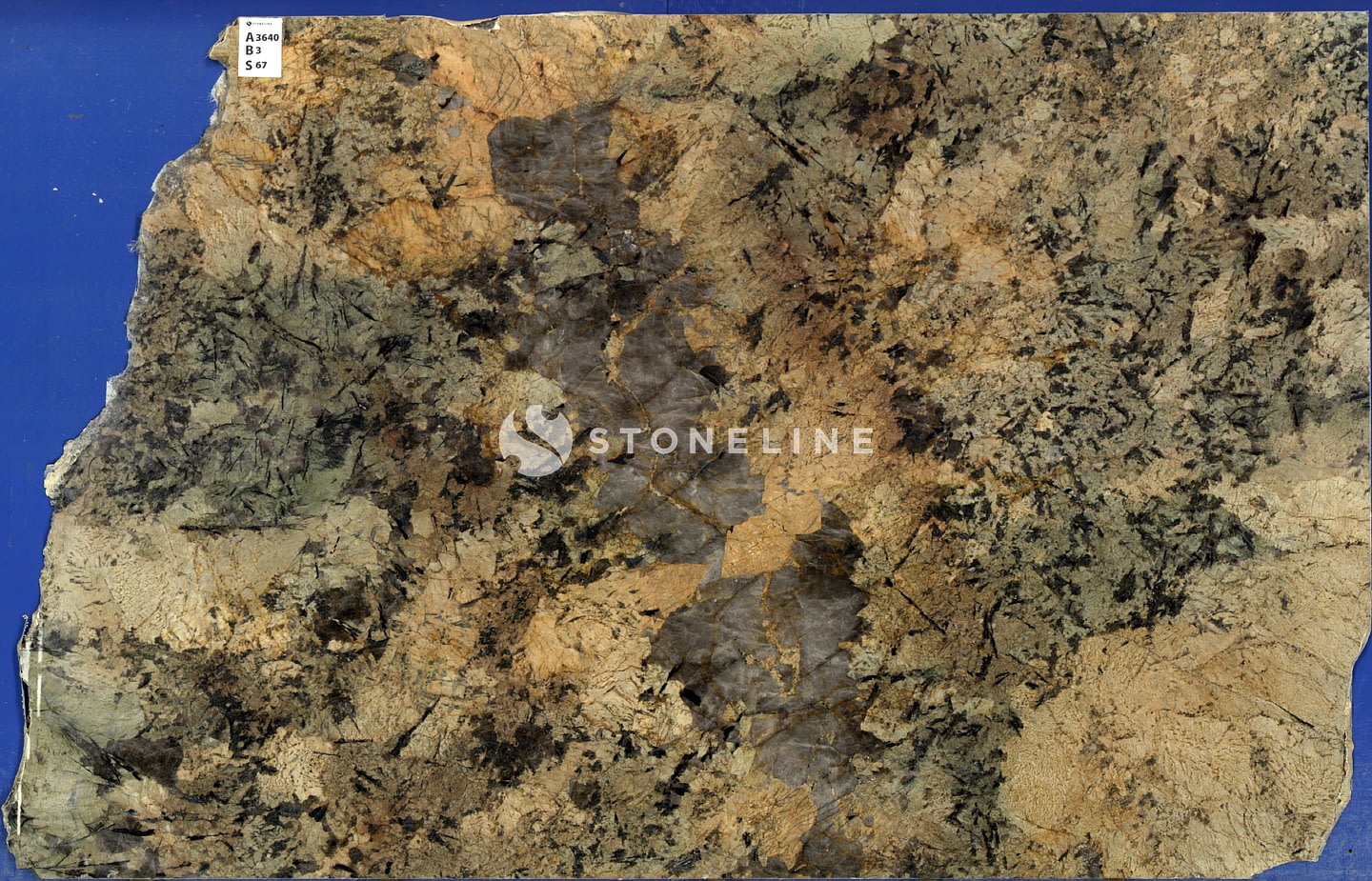Click the number 3 beside B on the label
1372x881 pixels.
pos(259,50)
